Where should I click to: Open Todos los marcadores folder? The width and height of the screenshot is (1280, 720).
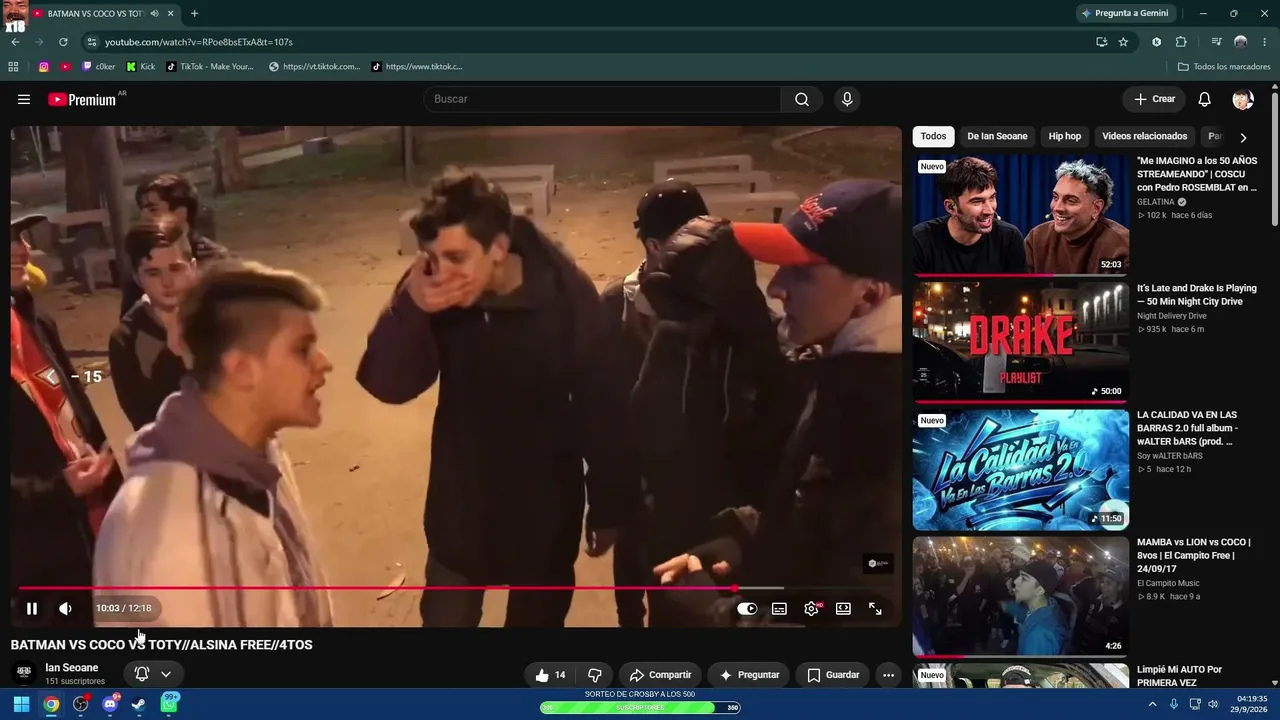[x=1224, y=67]
